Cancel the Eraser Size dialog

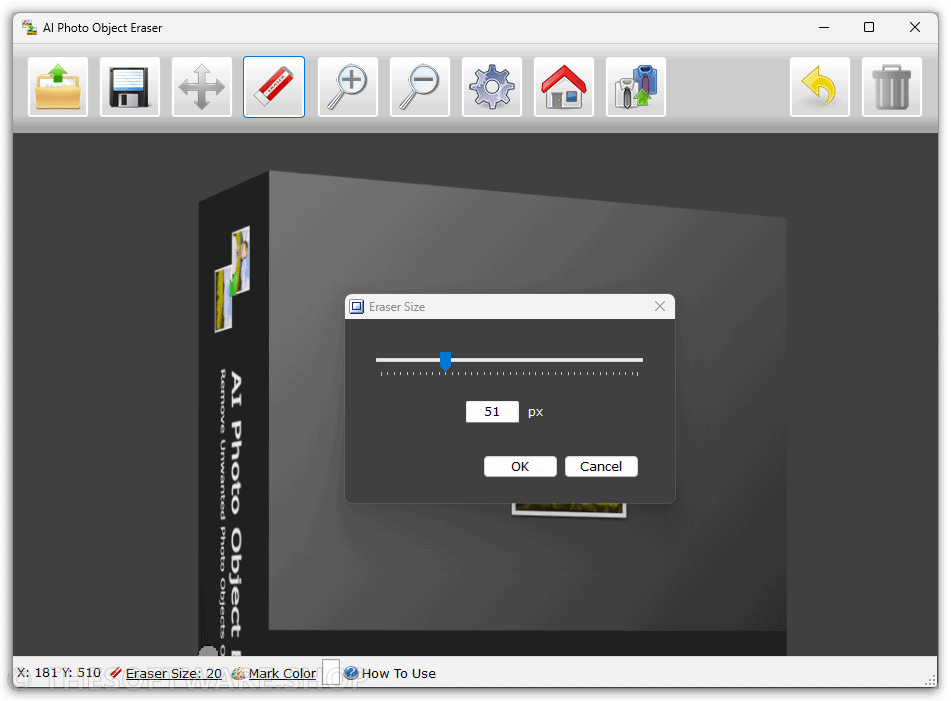pyautogui.click(x=601, y=466)
